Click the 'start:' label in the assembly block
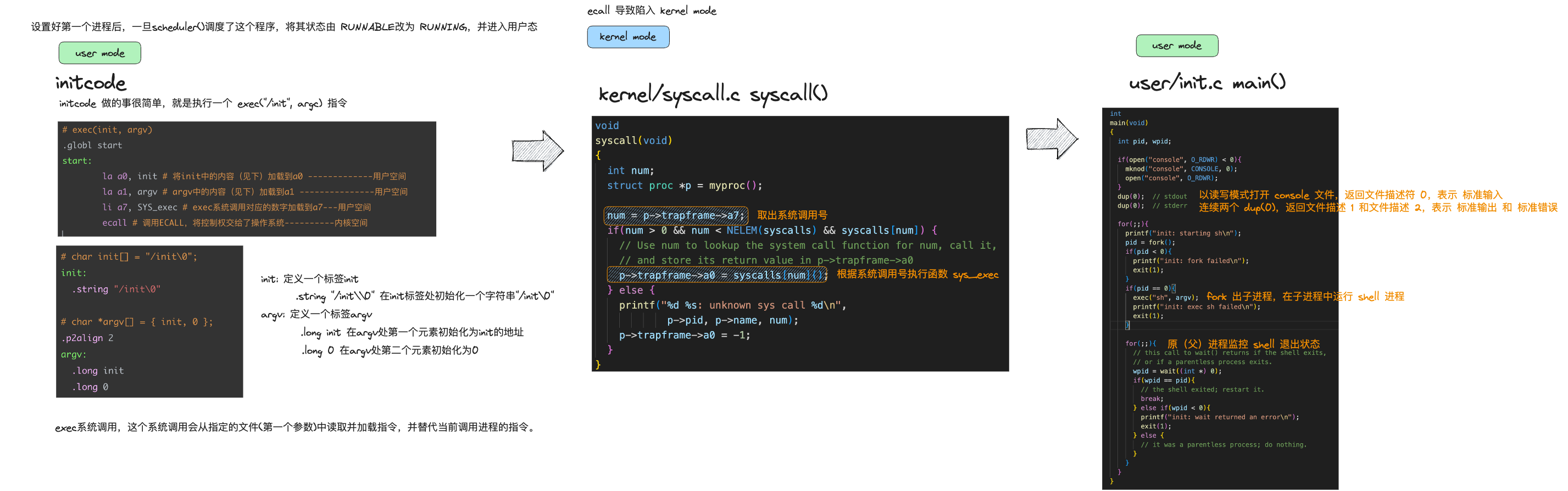The width and height of the screenshot is (1568, 491). coord(77,160)
